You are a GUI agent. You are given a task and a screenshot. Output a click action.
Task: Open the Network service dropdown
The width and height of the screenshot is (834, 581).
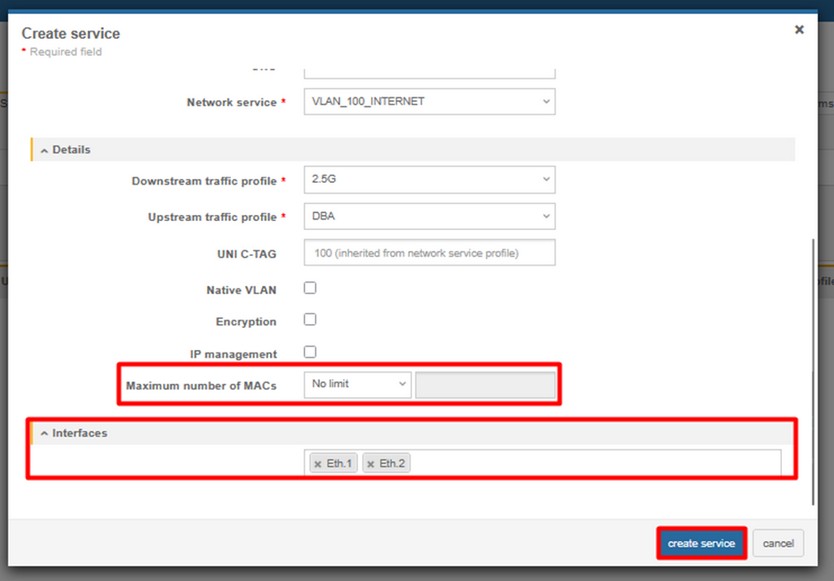[x=429, y=101]
